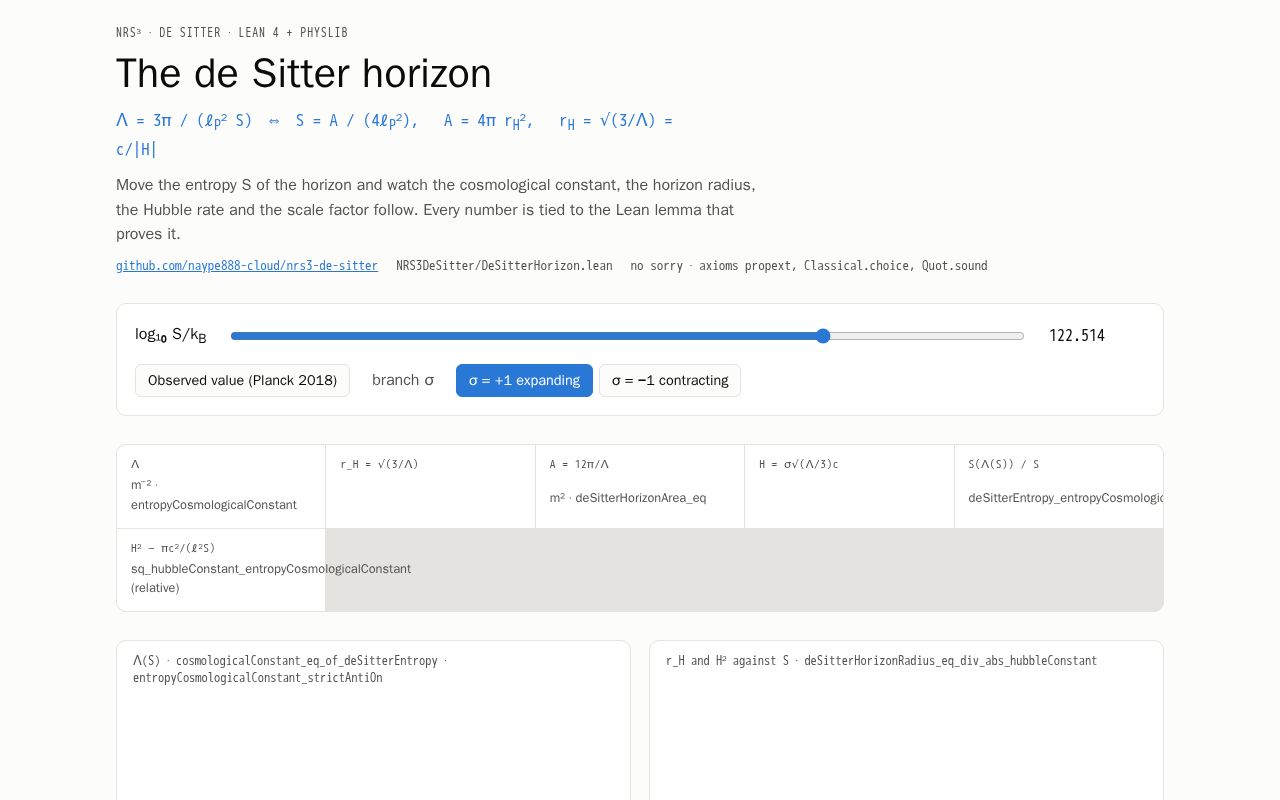Click the r_H = √(3/Λ) cell
Image resolution: width=1280 pixels, height=800 pixels.
click(x=430, y=487)
